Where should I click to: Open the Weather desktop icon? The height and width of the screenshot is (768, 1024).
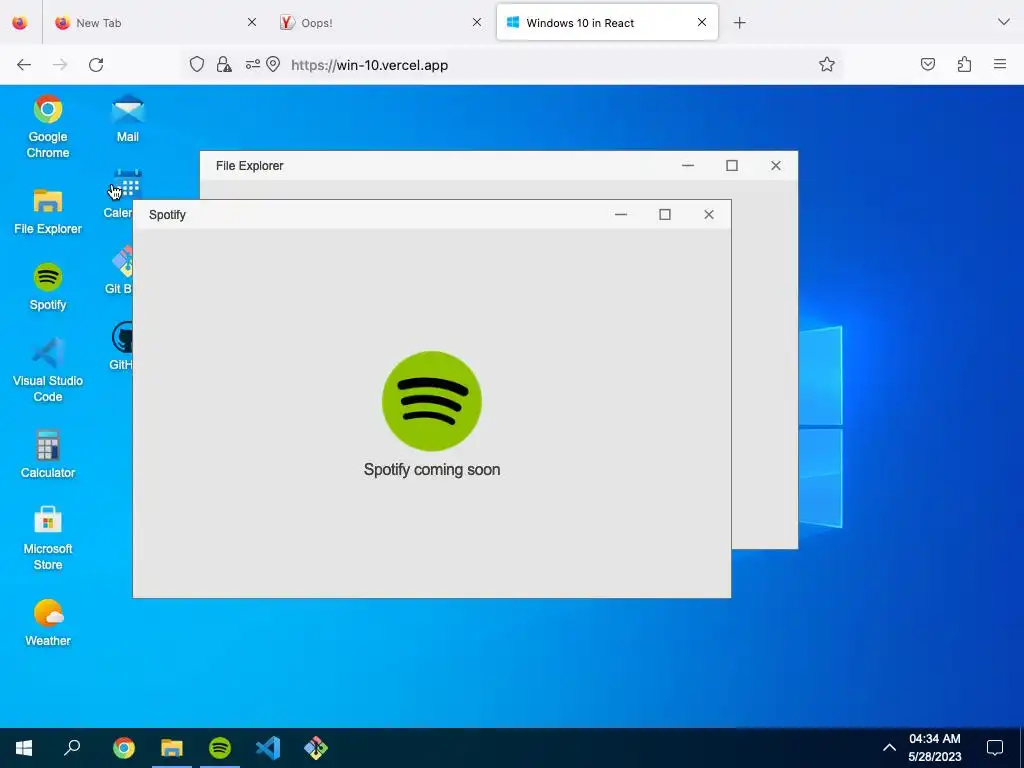click(x=48, y=622)
